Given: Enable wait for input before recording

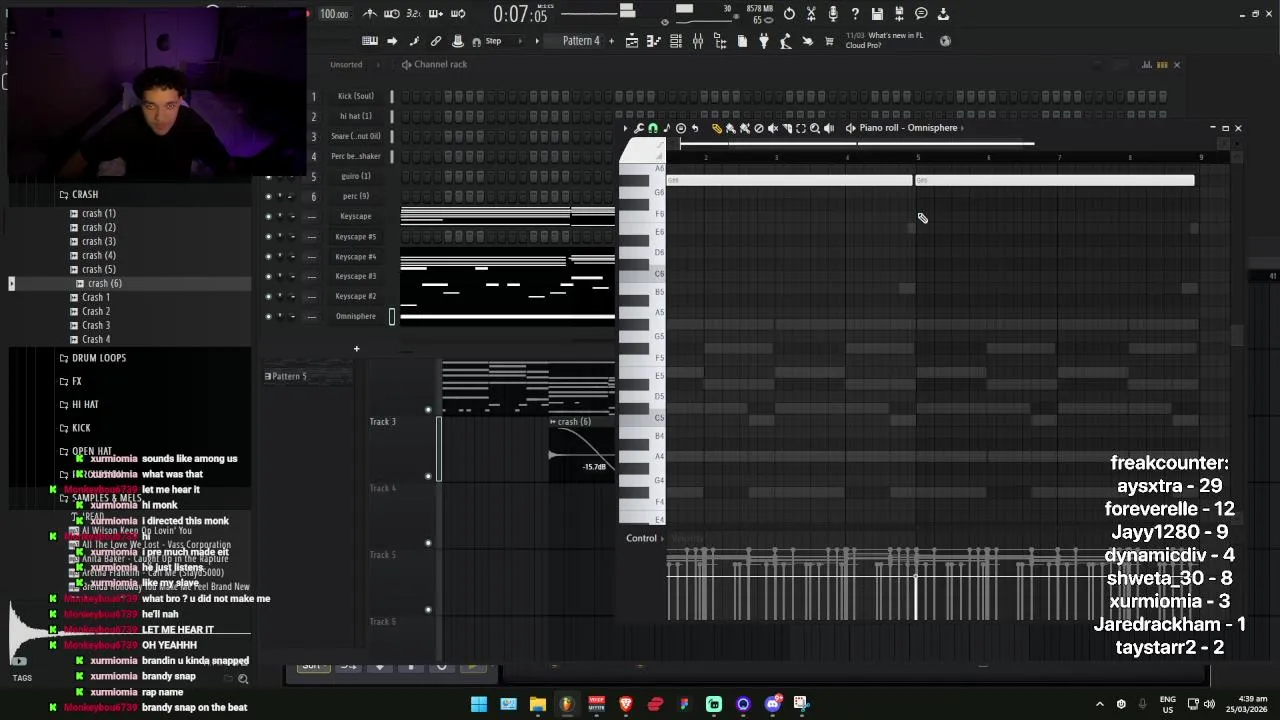Looking at the screenshot, I should [x=392, y=14].
